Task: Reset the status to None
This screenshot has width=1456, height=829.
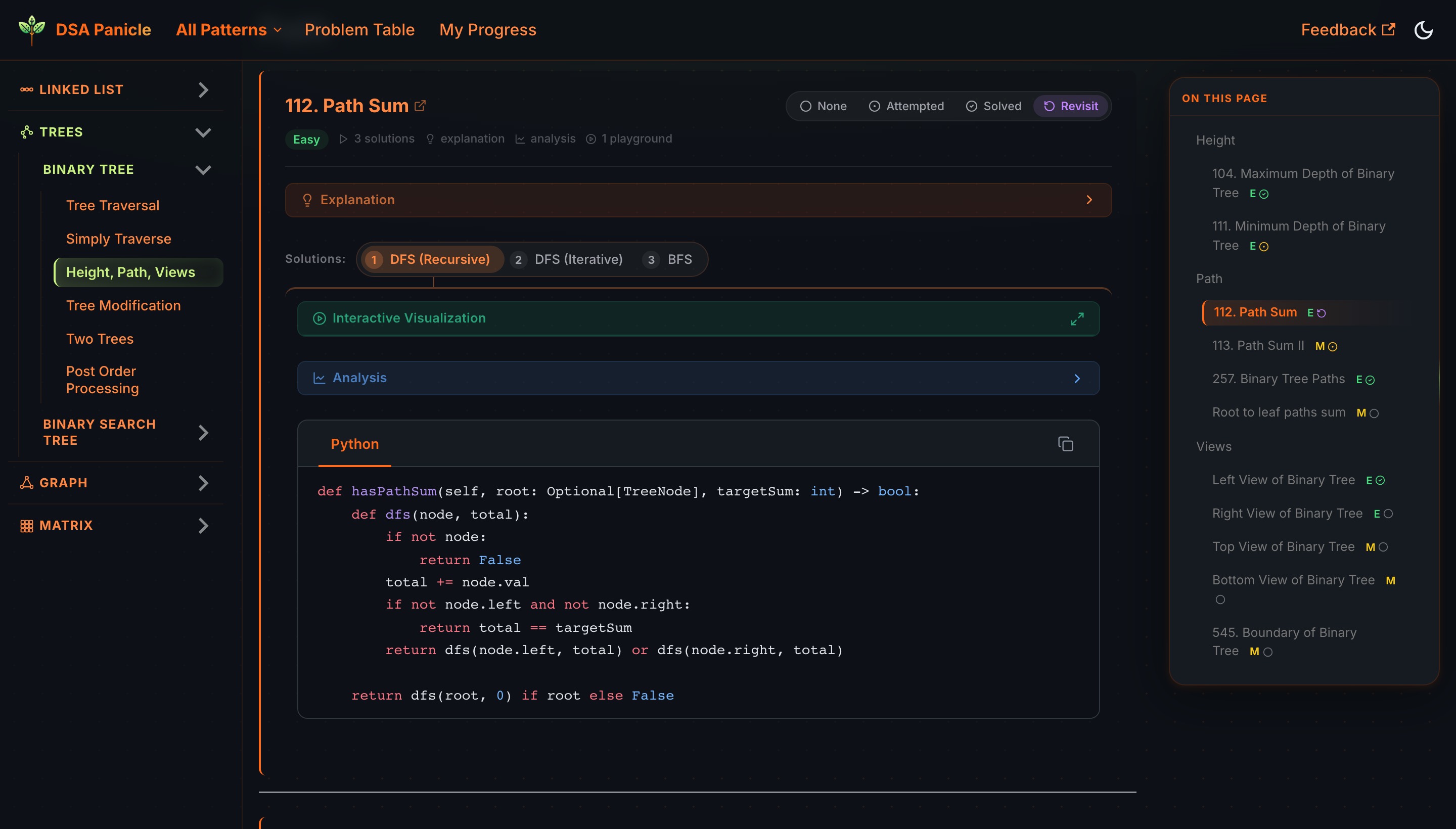Action: [x=823, y=106]
